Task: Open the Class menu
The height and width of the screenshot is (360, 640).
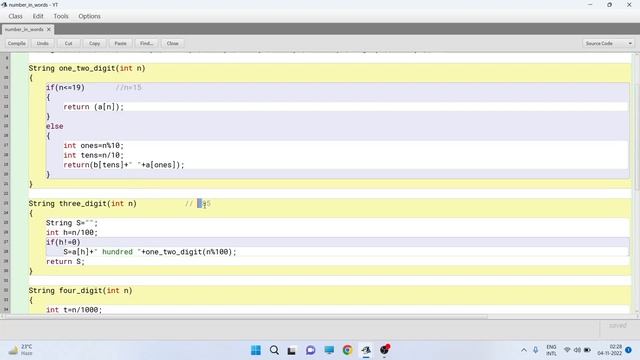Action: click(16, 16)
